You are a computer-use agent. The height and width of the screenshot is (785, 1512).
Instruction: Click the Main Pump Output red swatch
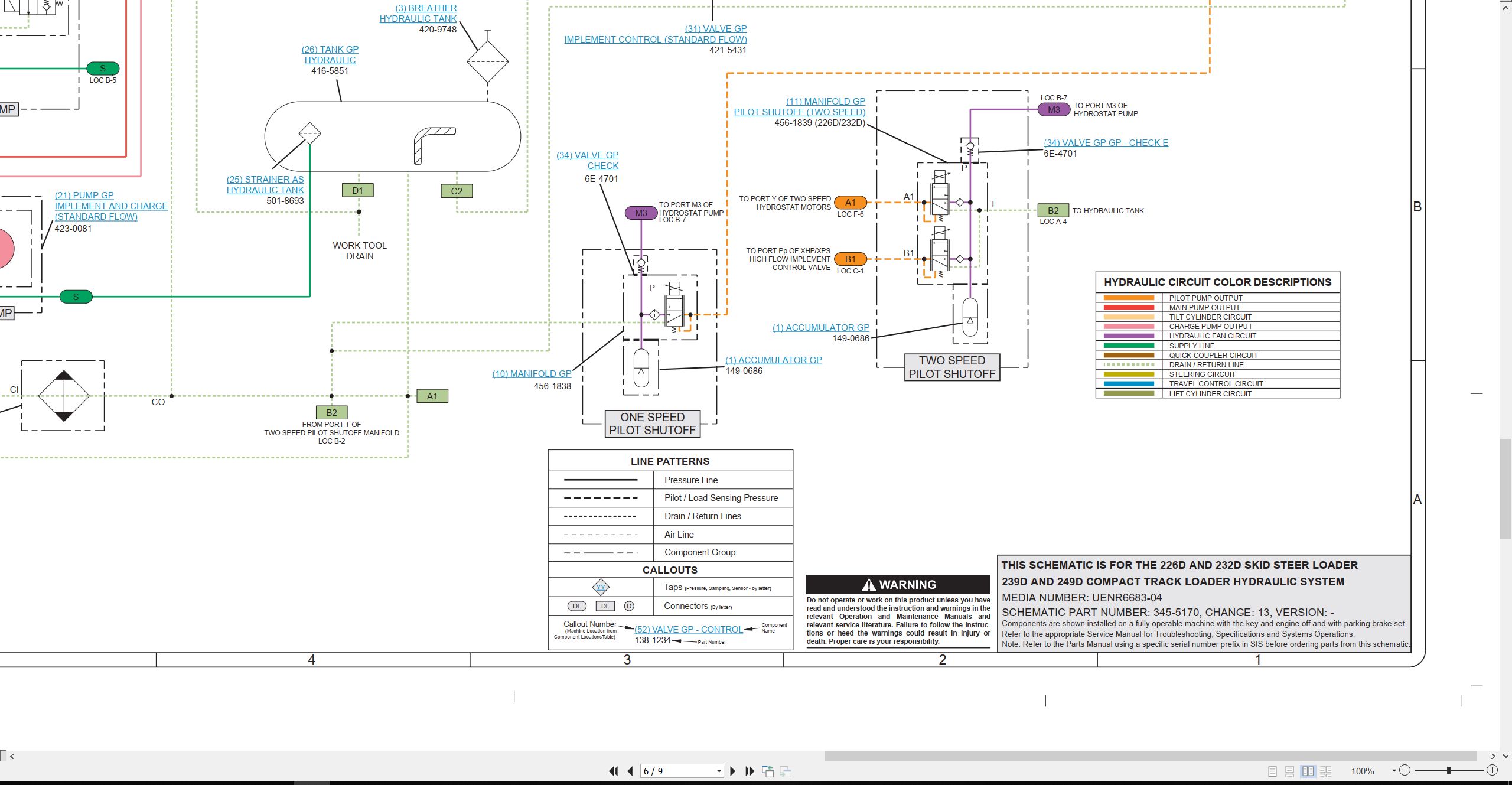[1129, 308]
